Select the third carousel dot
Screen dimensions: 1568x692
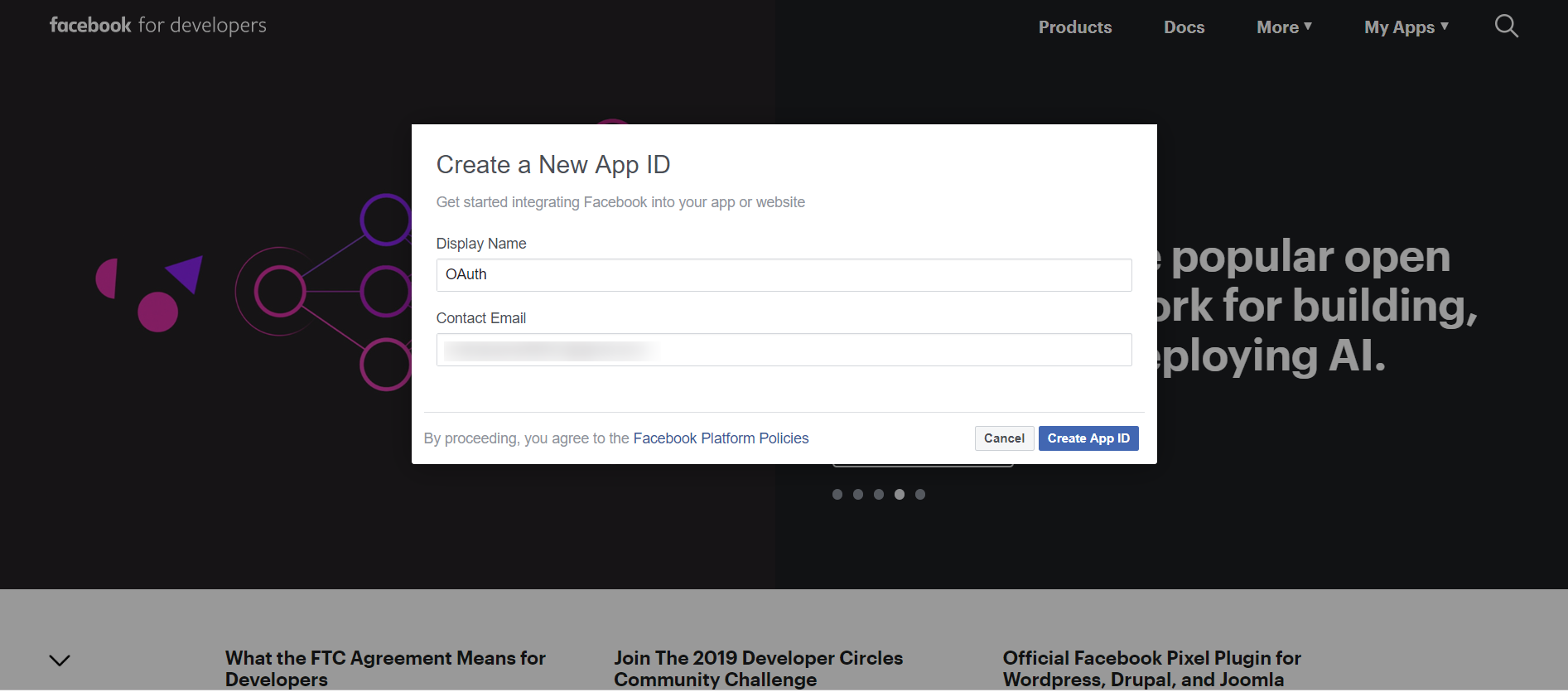point(879,495)
